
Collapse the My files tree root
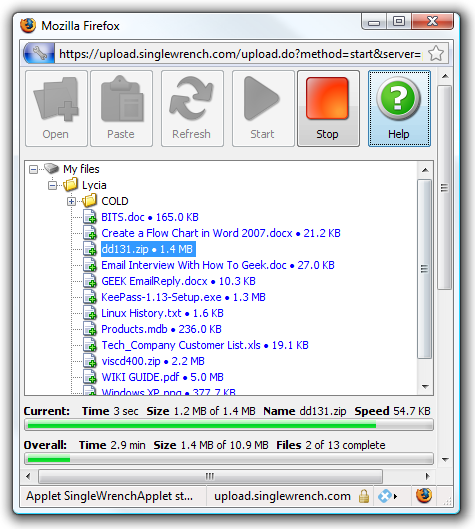click(x=33, y=169)
